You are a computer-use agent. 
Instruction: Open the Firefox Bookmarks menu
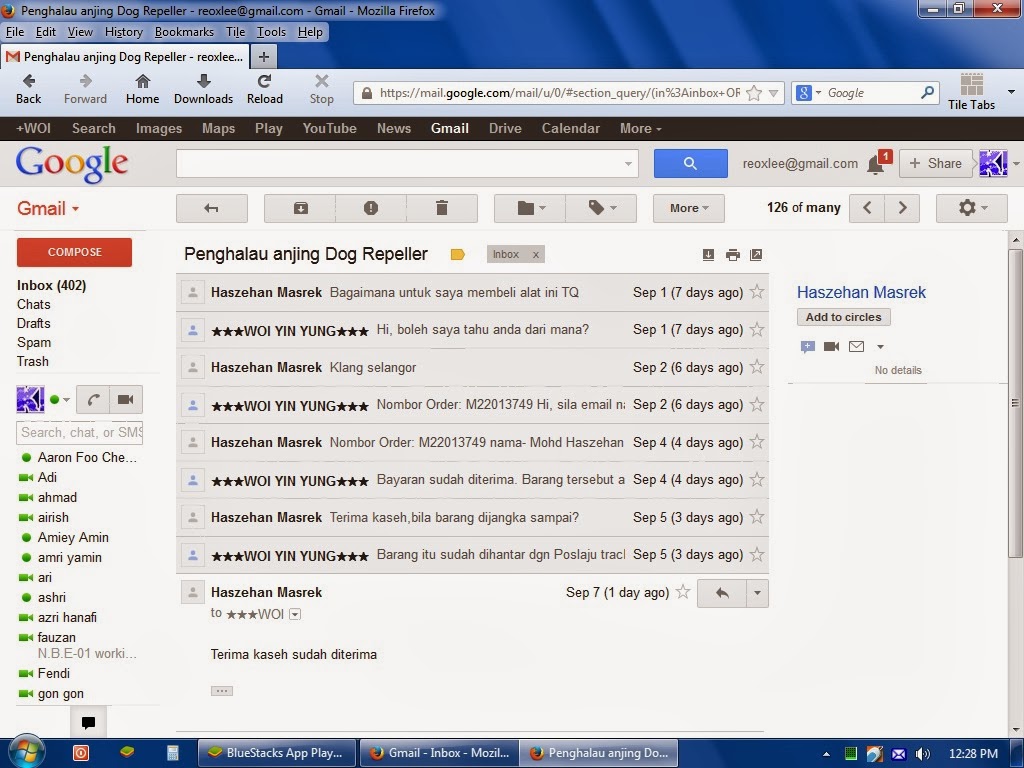click(184, 32)
